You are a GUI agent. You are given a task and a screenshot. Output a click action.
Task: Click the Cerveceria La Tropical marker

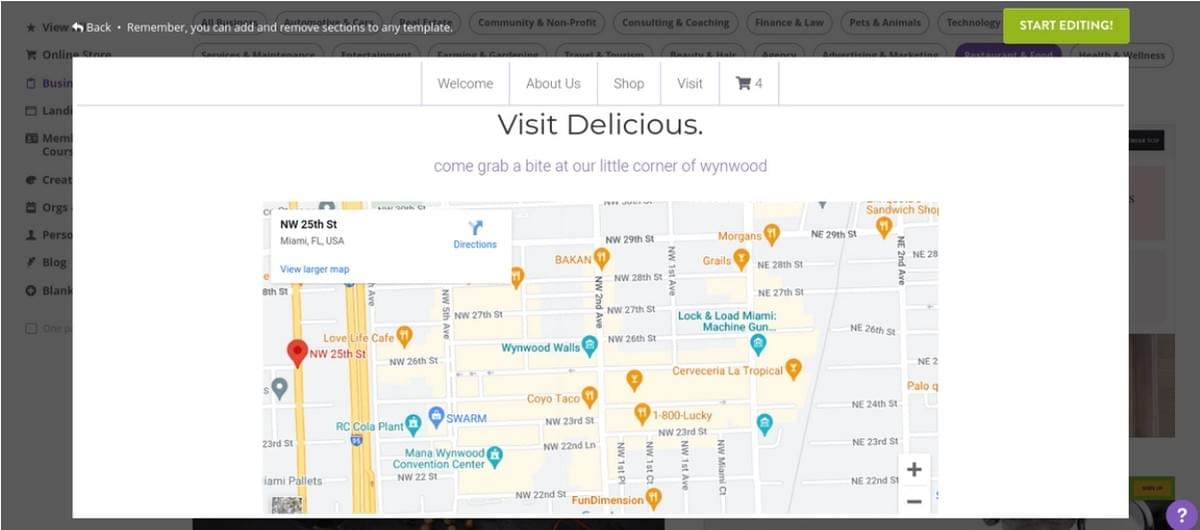coord(794,369)
